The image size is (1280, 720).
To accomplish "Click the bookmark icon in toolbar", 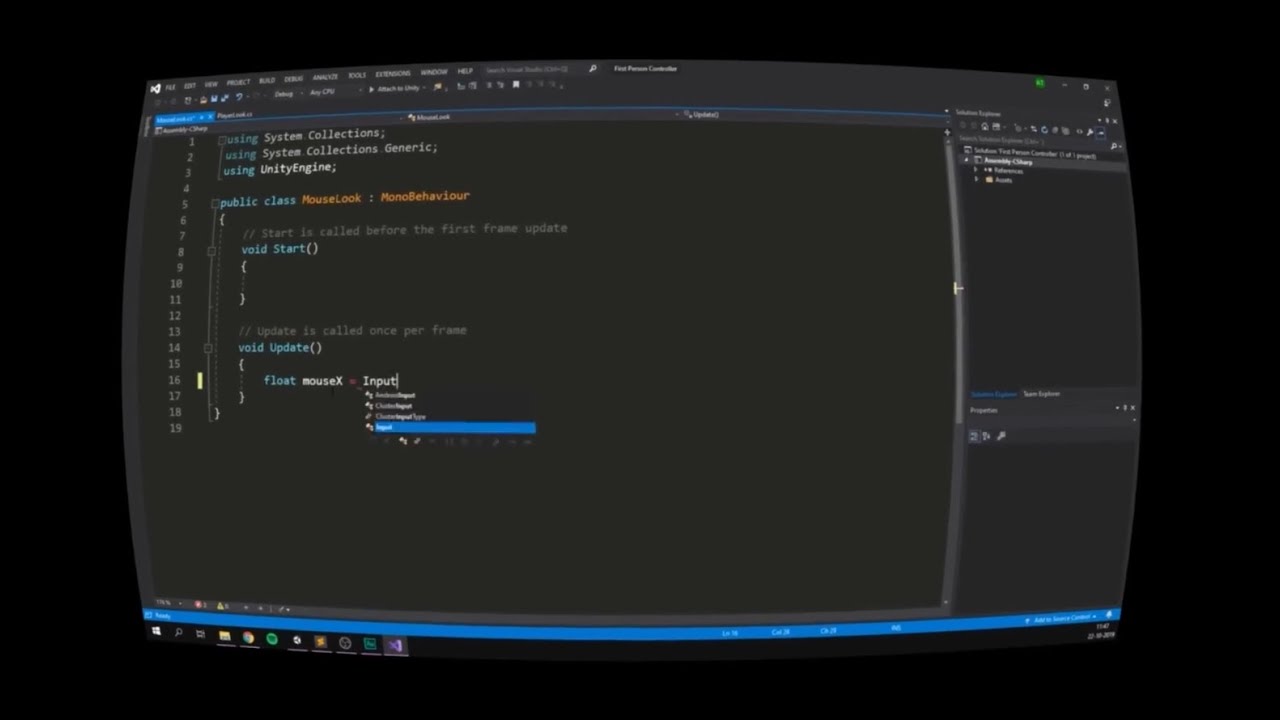I will pos(516,85).
